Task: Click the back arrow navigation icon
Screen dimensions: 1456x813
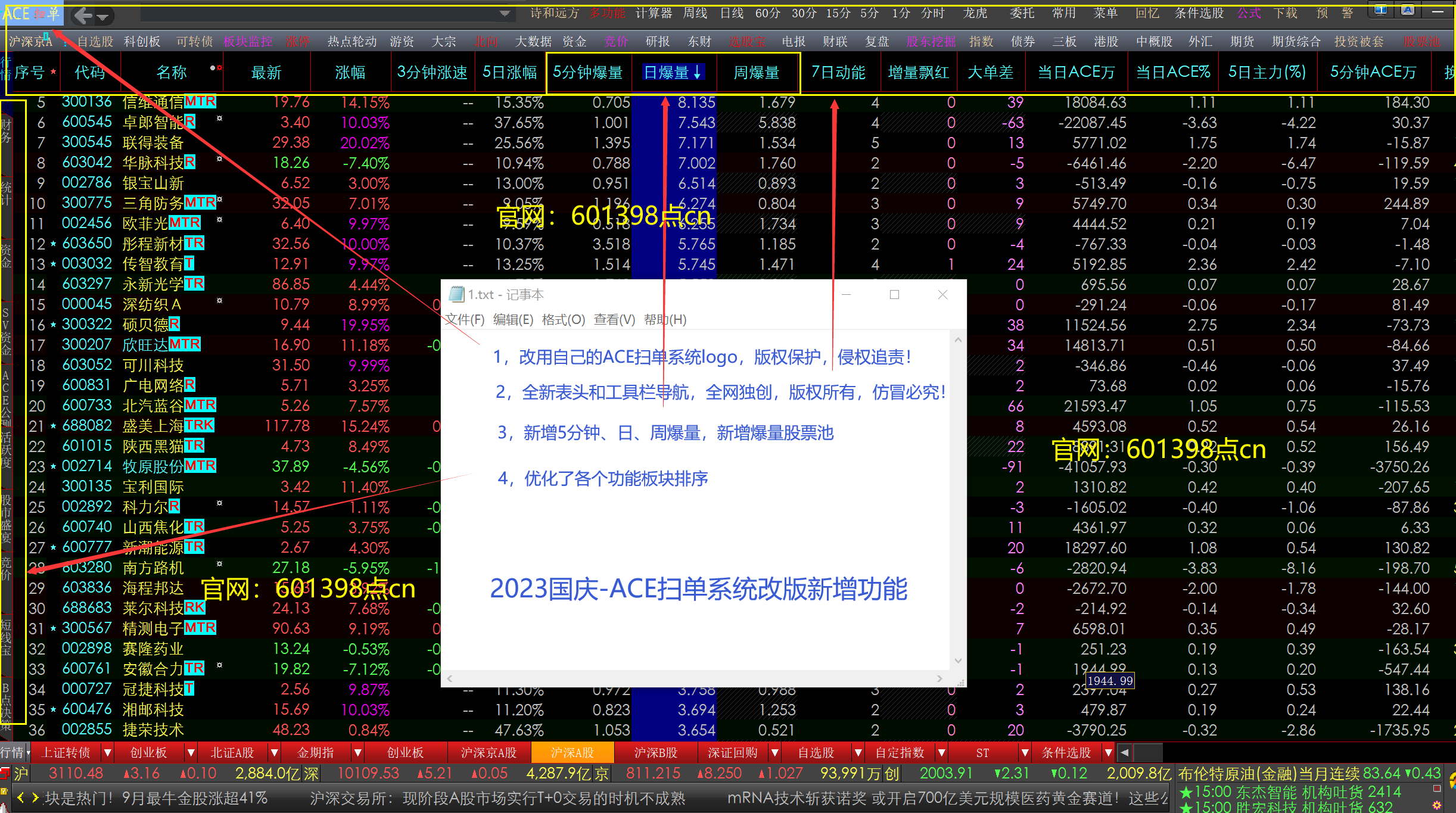Action: point(83,15)
